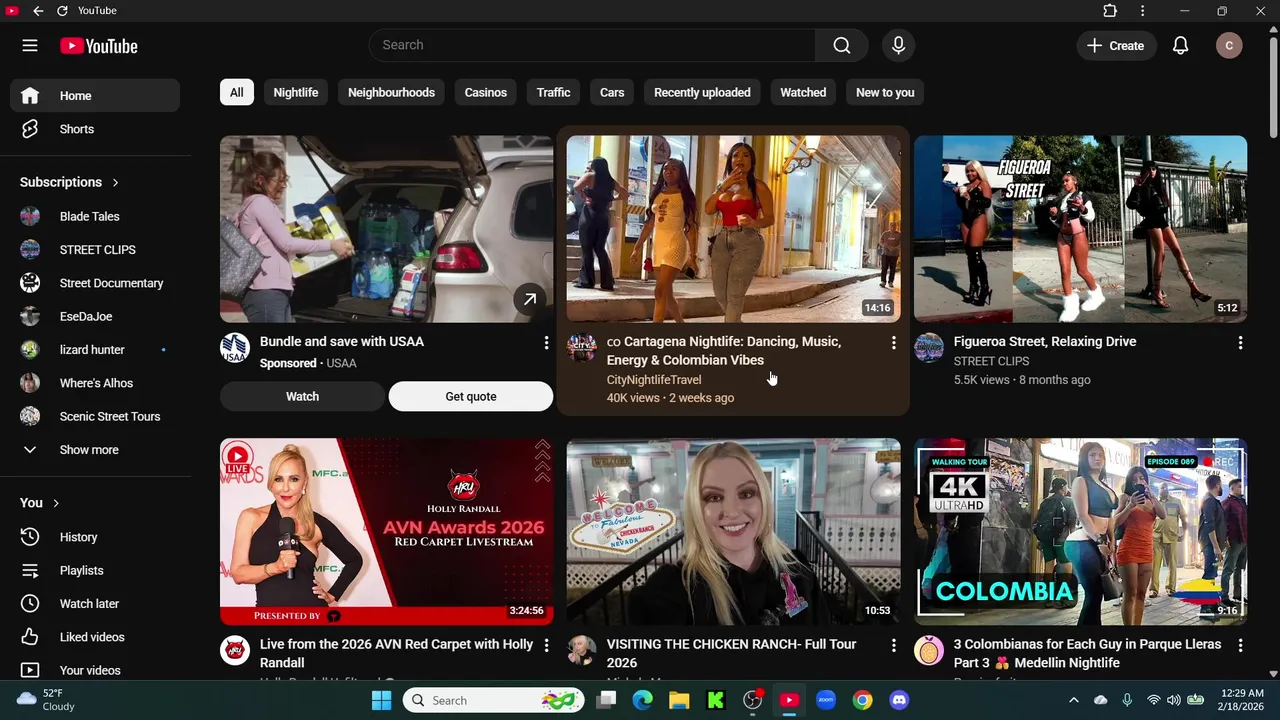This screenshot has height=720, width=1280.
Task: Open the extensions puzzle icon
Action: click(1110, 11)
